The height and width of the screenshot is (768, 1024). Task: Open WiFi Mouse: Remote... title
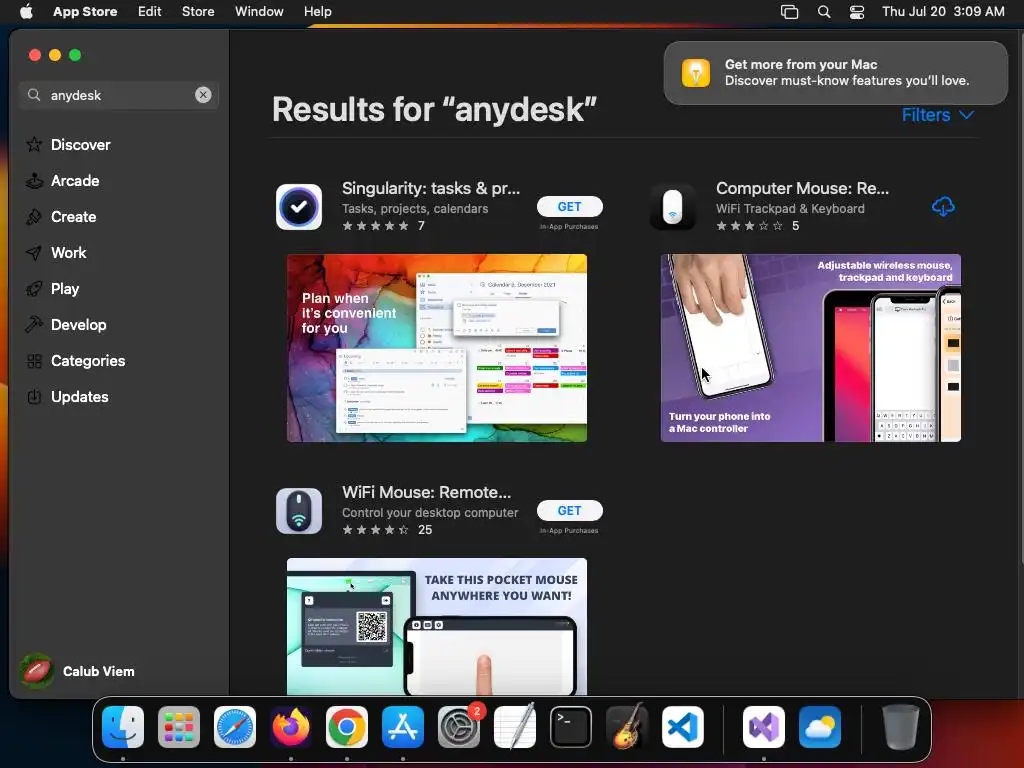426,492
